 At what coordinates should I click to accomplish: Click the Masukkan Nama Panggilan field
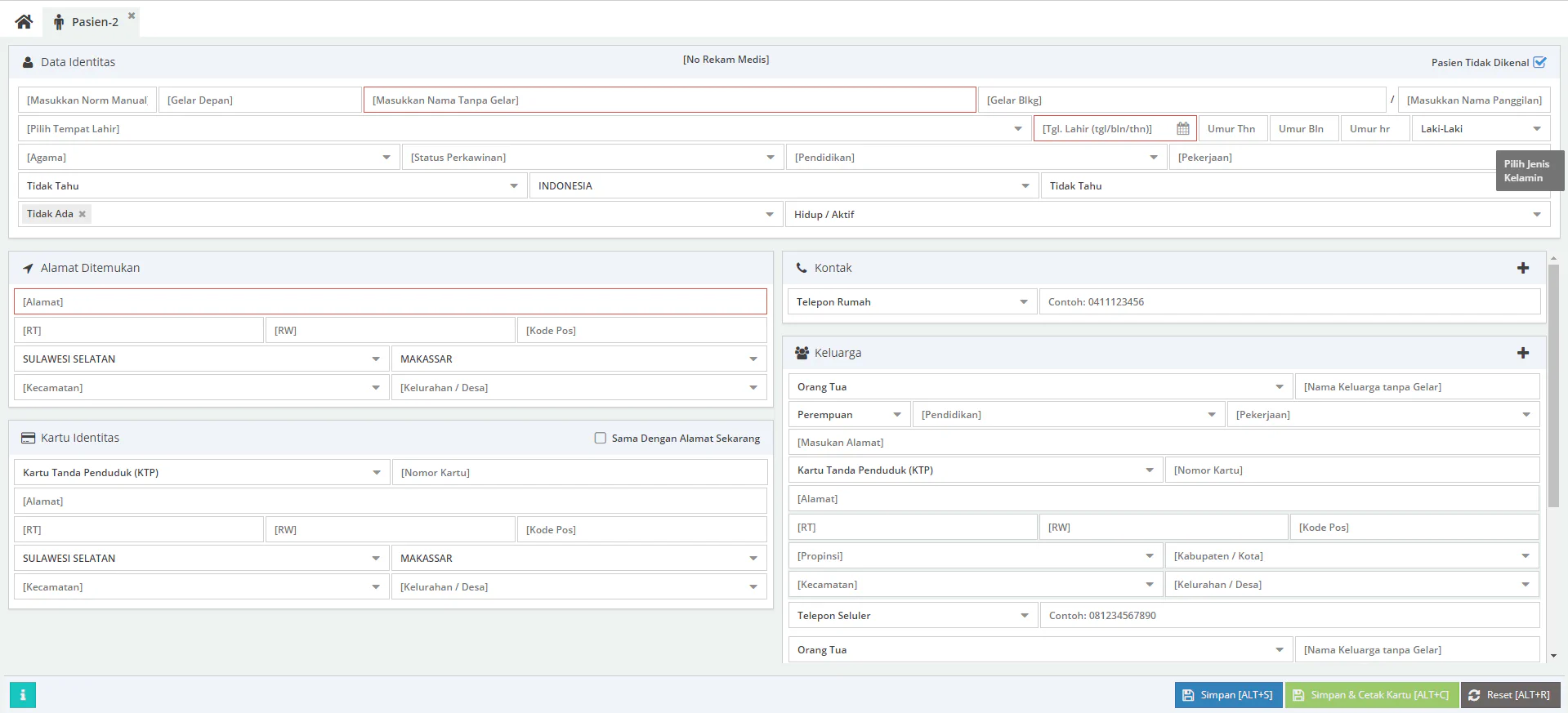point(1474,100)
